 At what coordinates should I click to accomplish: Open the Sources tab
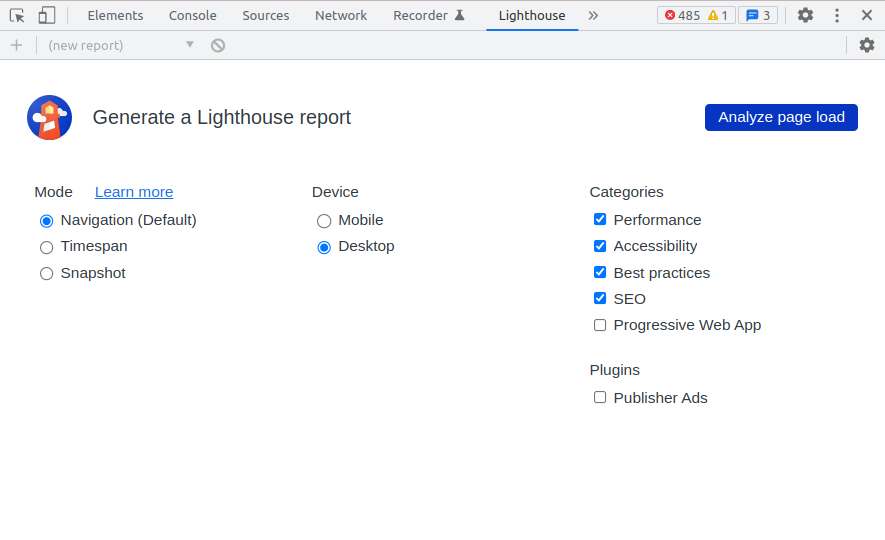[266, 15]
